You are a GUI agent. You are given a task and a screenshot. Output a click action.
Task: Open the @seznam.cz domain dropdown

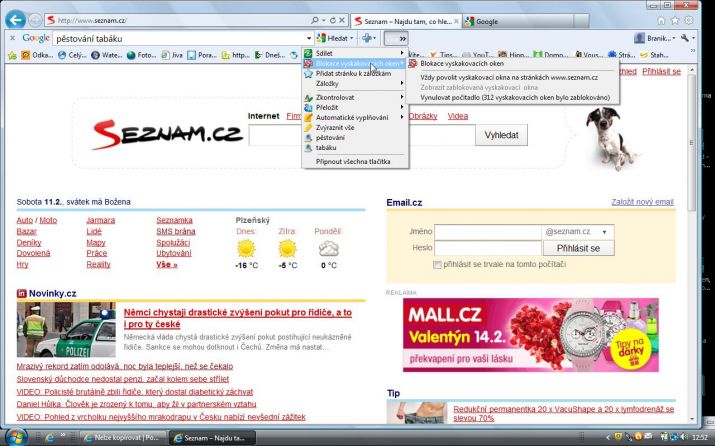[x=578, y=232]
